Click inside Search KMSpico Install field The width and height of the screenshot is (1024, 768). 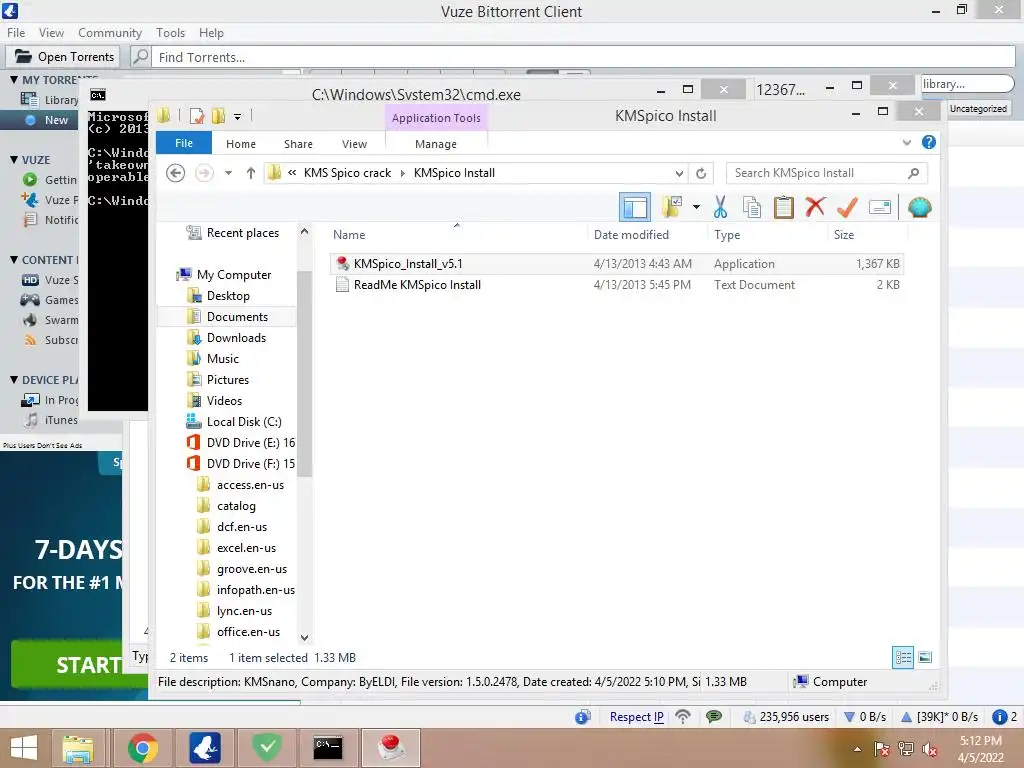tap(827, 173)
